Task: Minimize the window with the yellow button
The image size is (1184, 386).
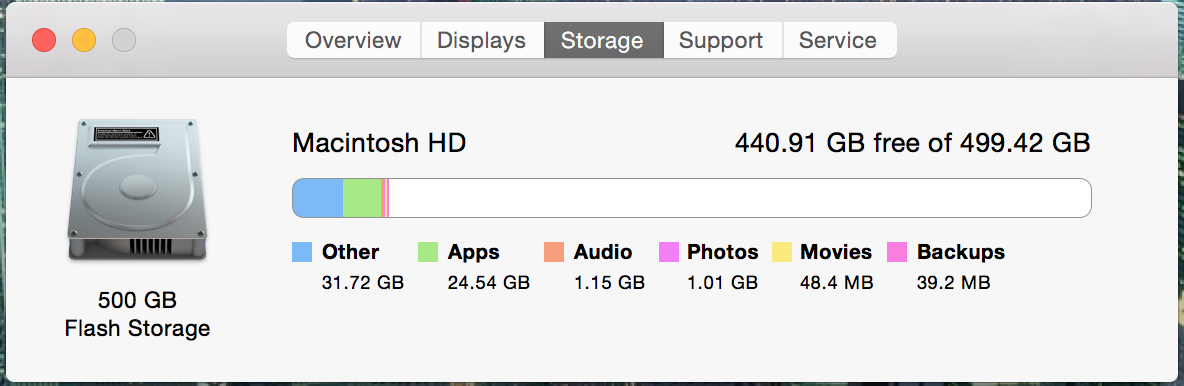Action: [84, 40]
